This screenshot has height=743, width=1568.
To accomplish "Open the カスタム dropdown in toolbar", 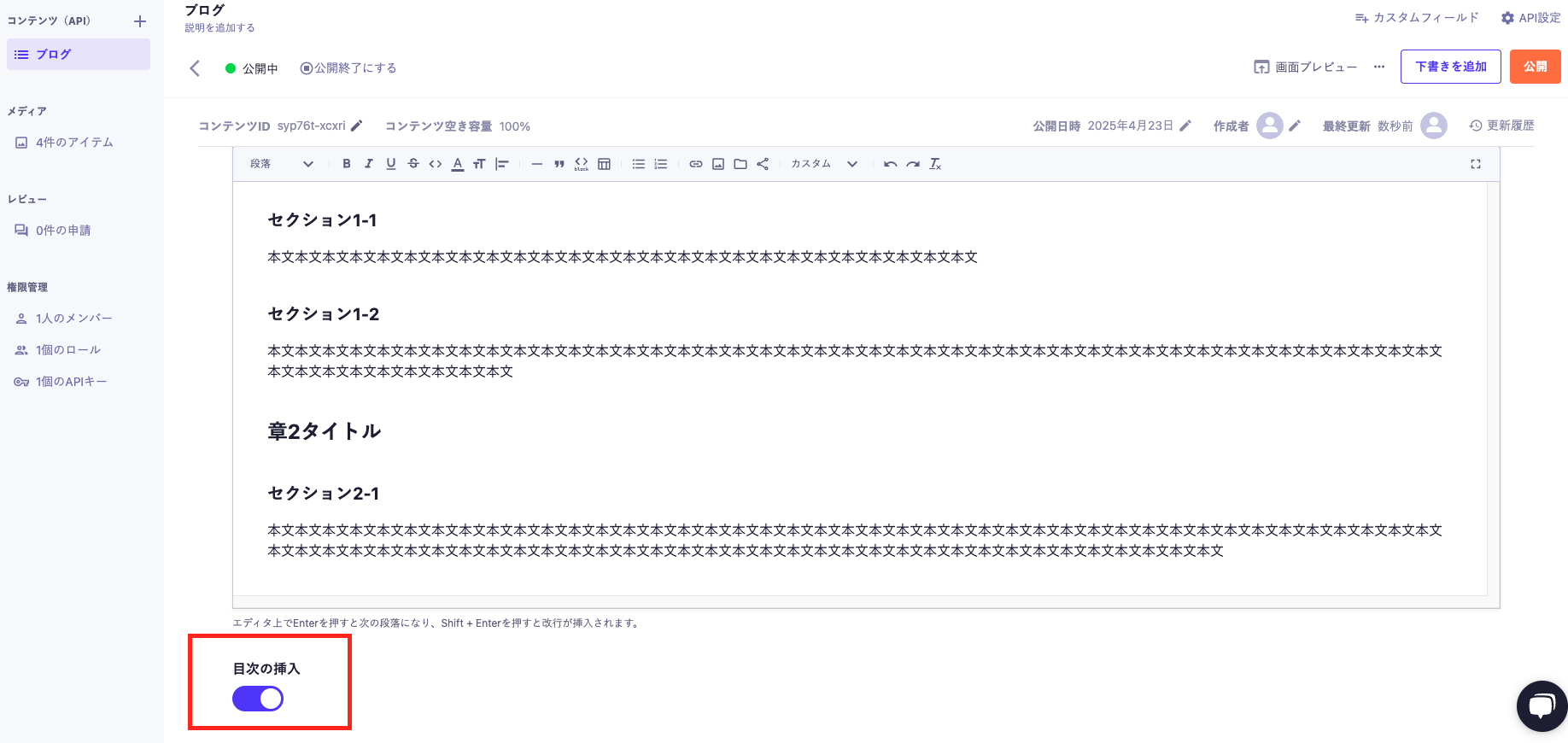I will click(x=823, y=164).
